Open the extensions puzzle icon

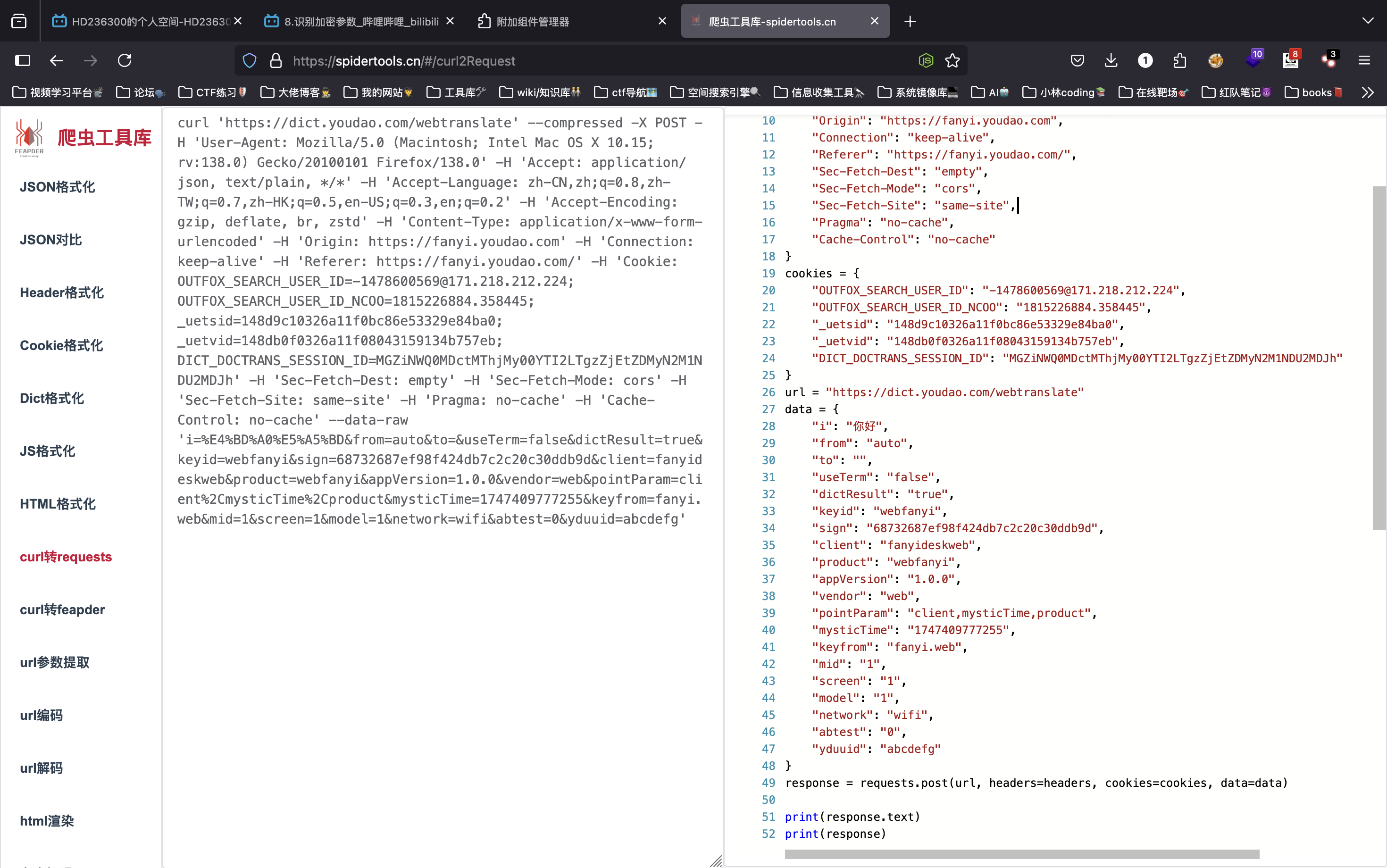coord(1180,60)
